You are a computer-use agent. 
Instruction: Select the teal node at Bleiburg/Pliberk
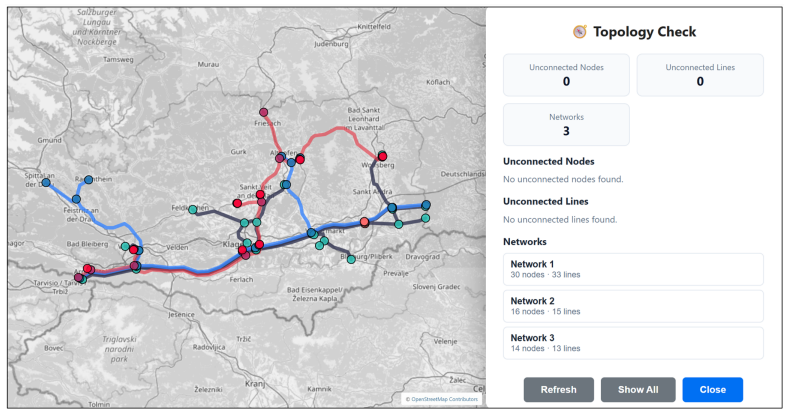tap(351, 260)
